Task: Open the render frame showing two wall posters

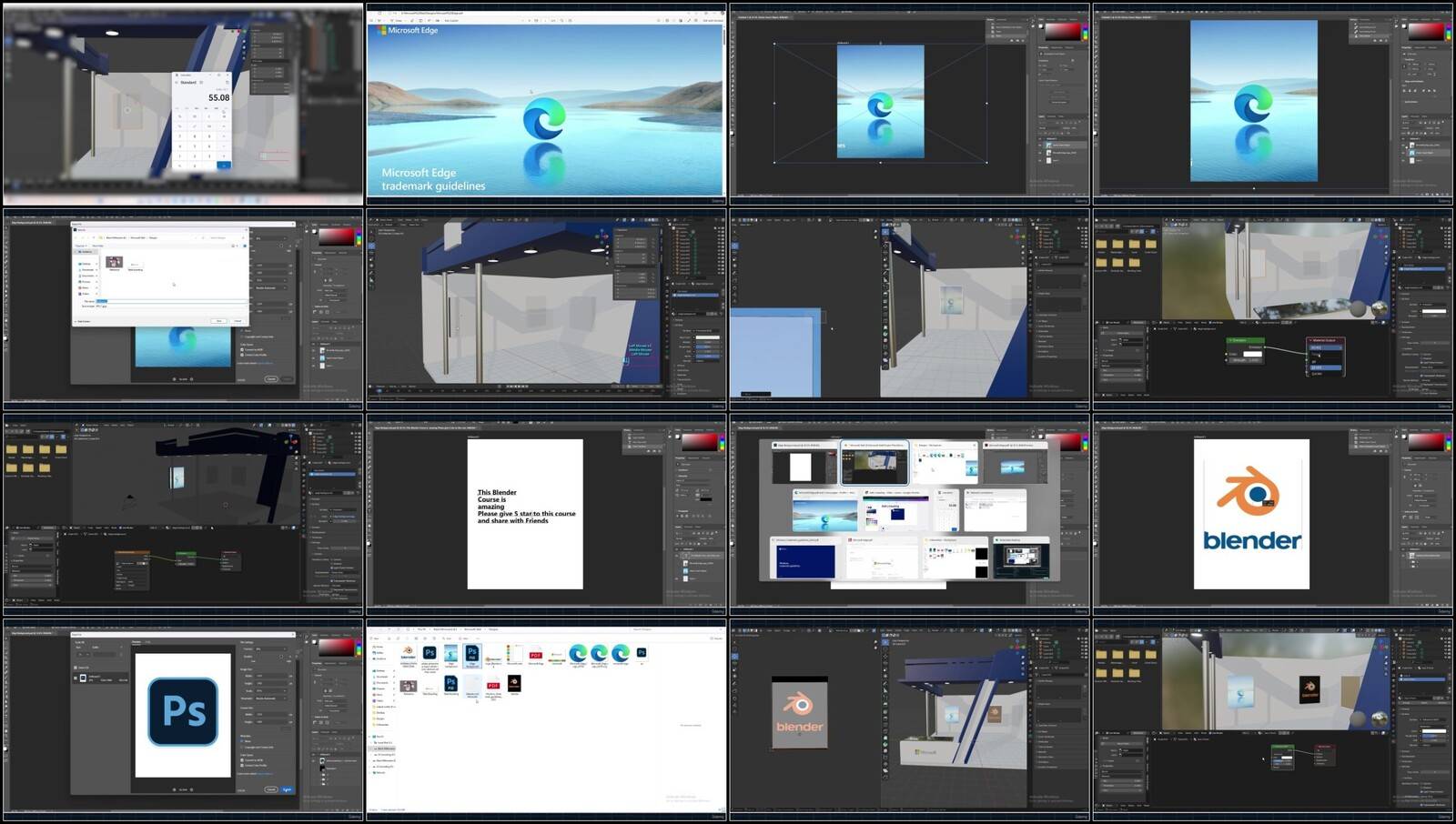Action: pos(1272,720)
